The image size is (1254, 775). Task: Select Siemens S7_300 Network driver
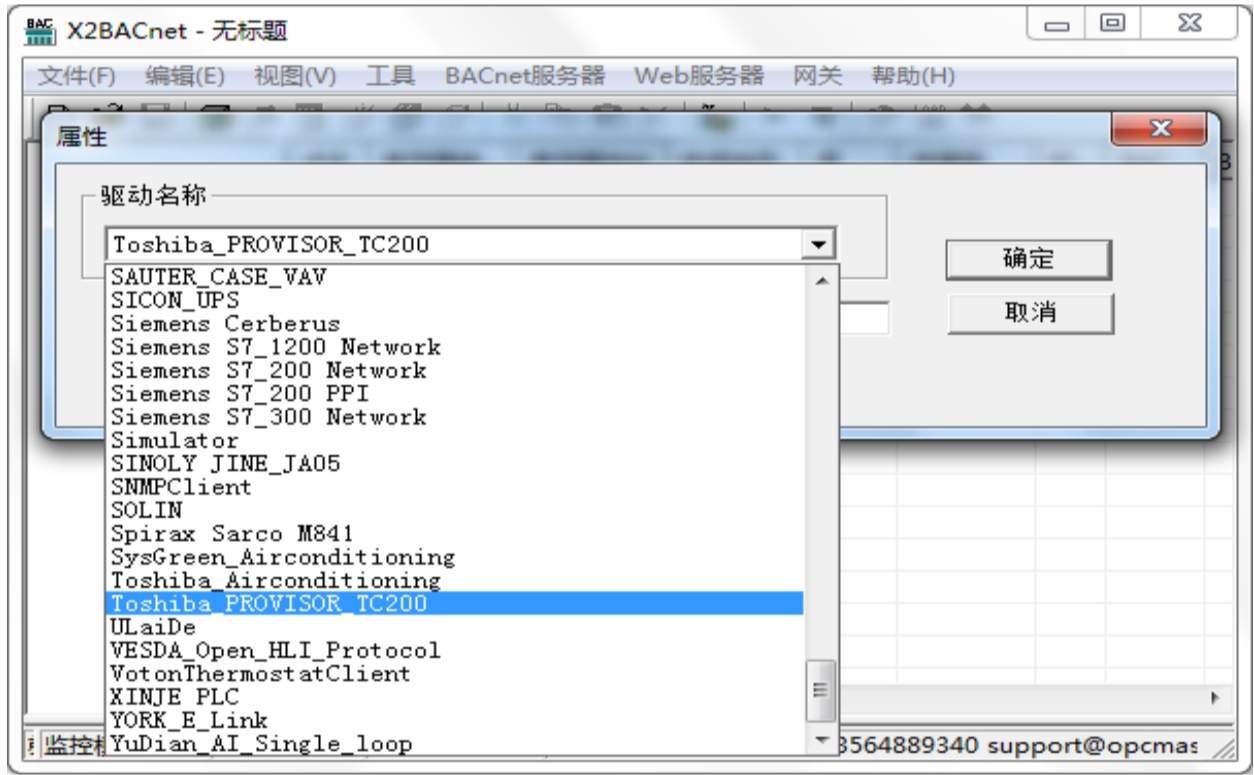click(x=453, y=416)
